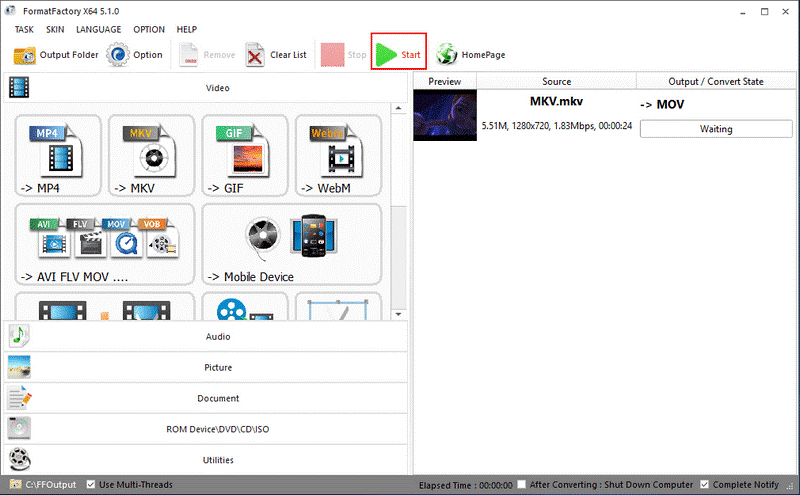Click the Stop toolbar button
The image size is (800, 495).
pyautogui.click(x=343, y=55)
